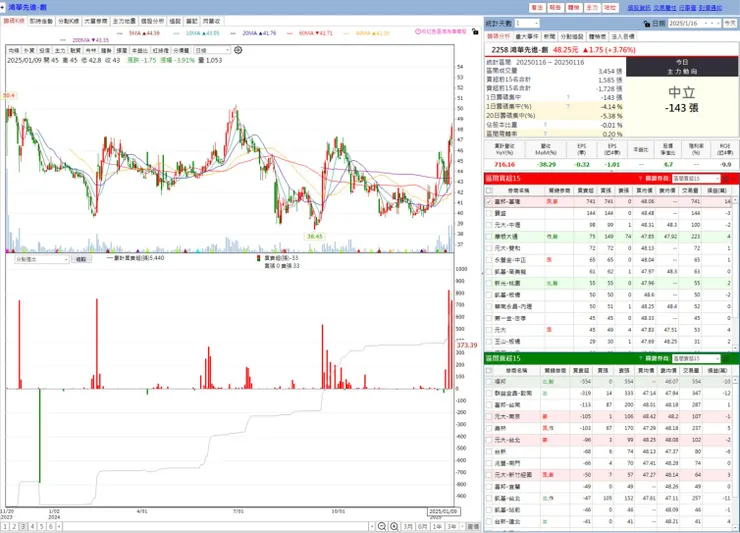Click the 20MA legend line color
This screenshot has width=740, height=533.
click(233, 34)
